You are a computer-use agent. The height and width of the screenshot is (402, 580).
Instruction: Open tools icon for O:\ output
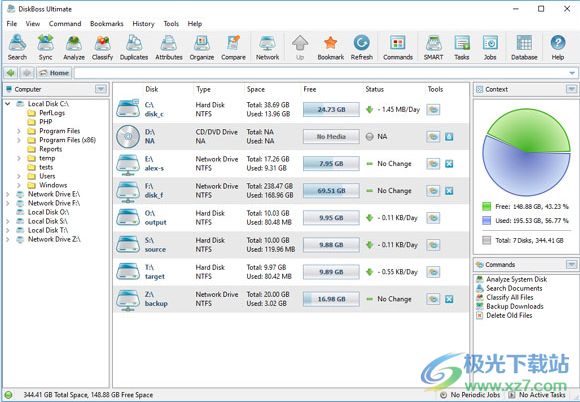coord(433,218)
